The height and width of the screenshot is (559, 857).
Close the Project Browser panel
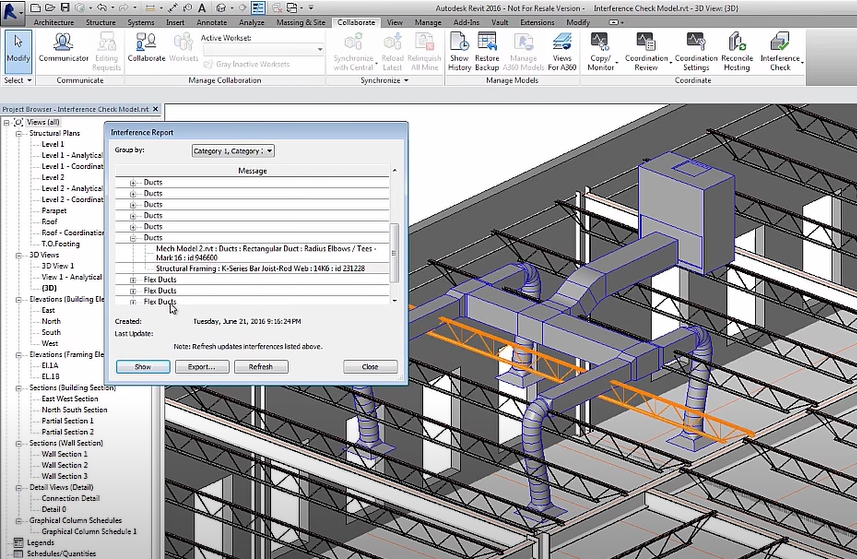tap(155, 109)
